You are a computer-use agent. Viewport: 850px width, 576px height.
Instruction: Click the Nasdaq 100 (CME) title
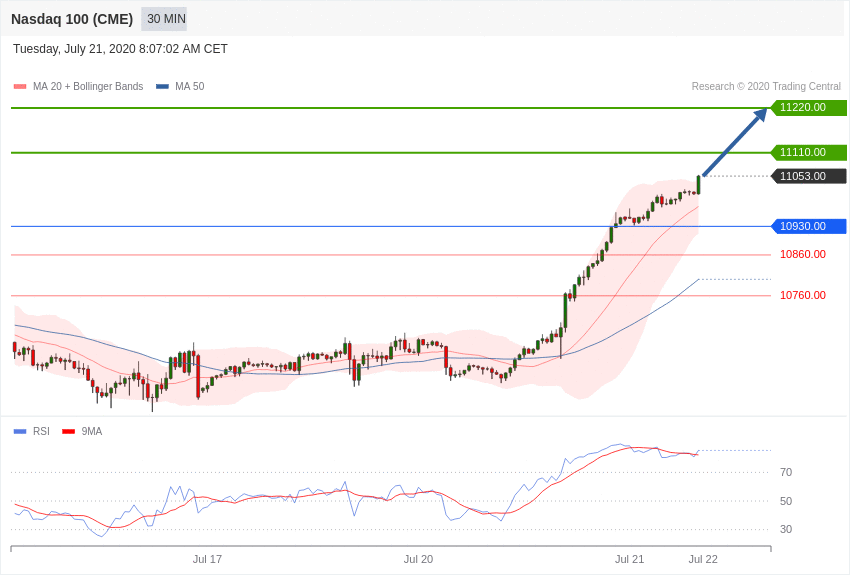pos(72,19)
